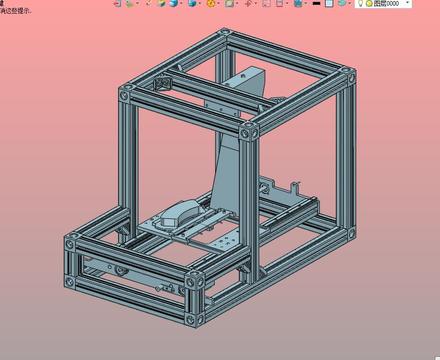Select the layer 0000 name field

(x=387, y=3)
